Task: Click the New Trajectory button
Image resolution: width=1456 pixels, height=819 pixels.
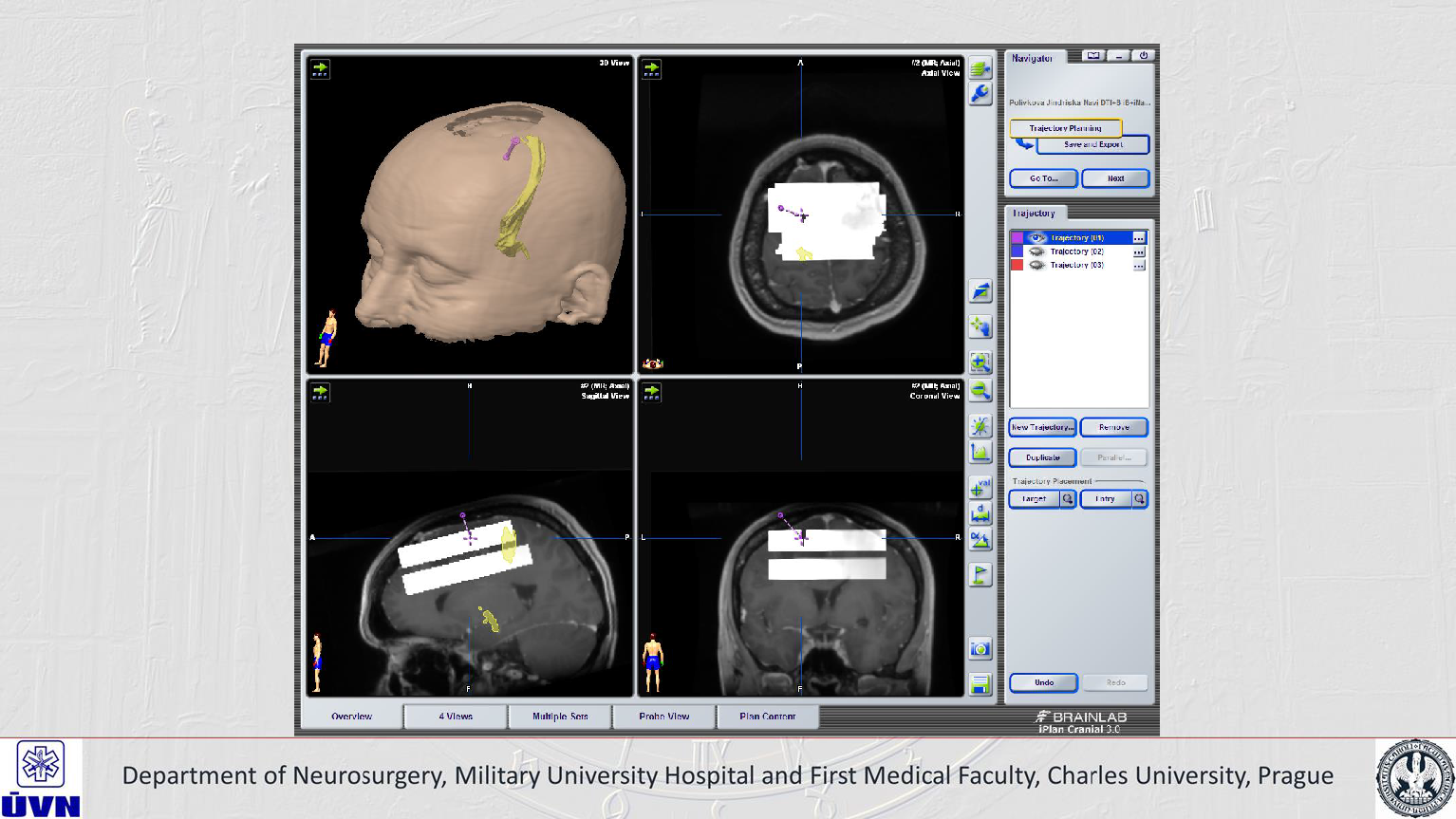Action: 1042,427
